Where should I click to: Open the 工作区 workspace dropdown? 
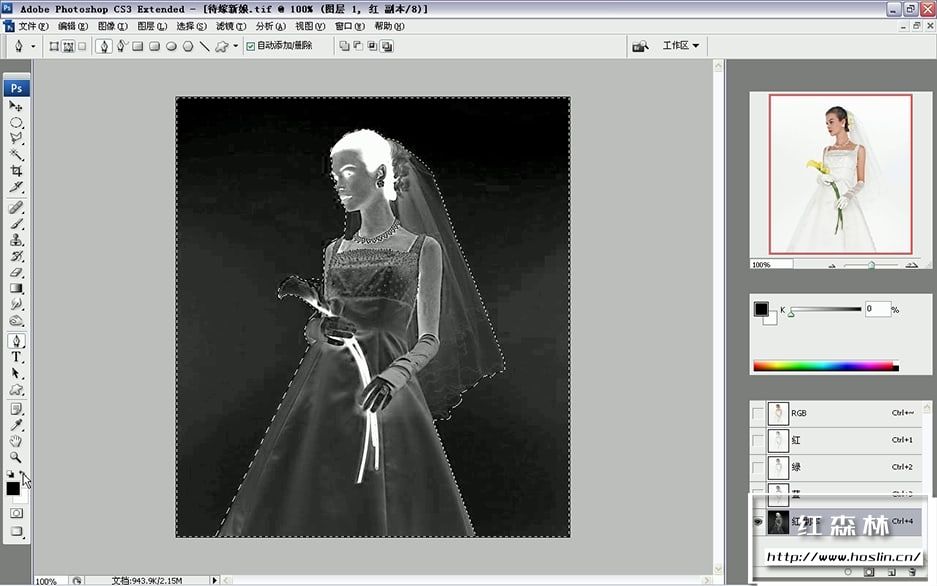click(x=681, y=45)
